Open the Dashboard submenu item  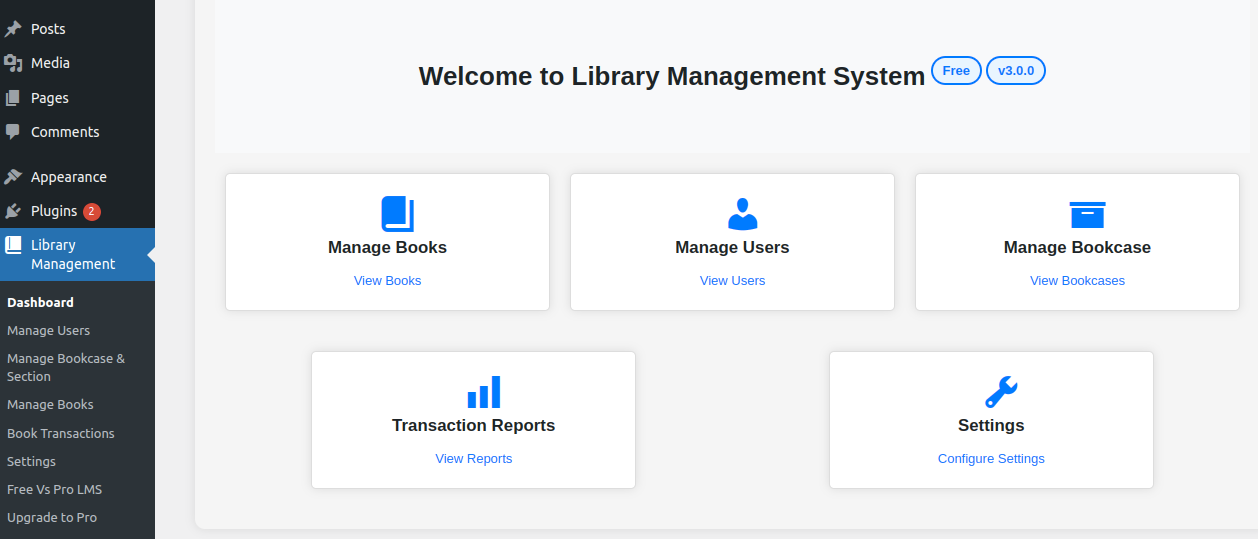[x=40, y=302]
